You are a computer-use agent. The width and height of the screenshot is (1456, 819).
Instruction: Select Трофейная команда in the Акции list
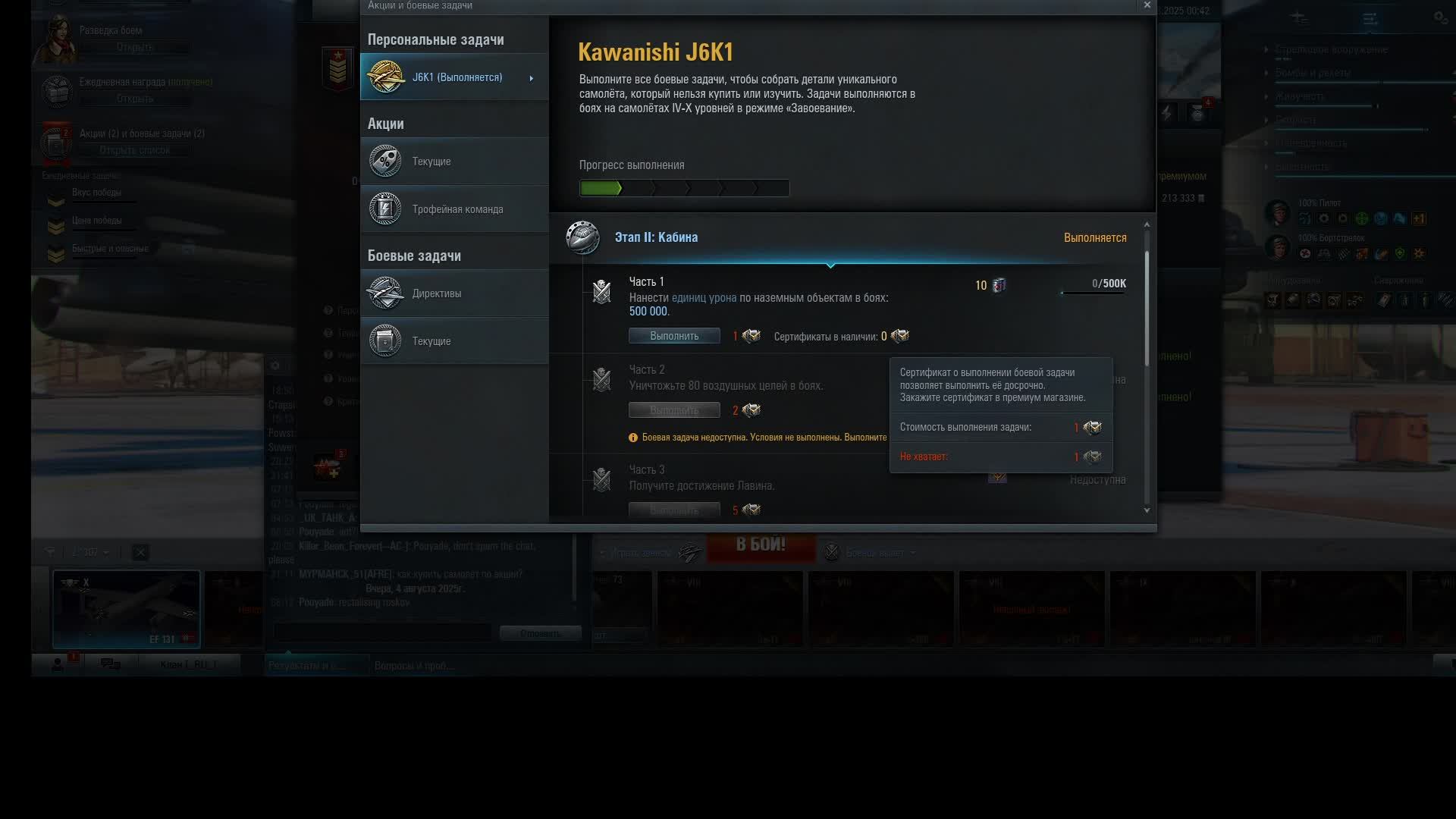[457, 209]
